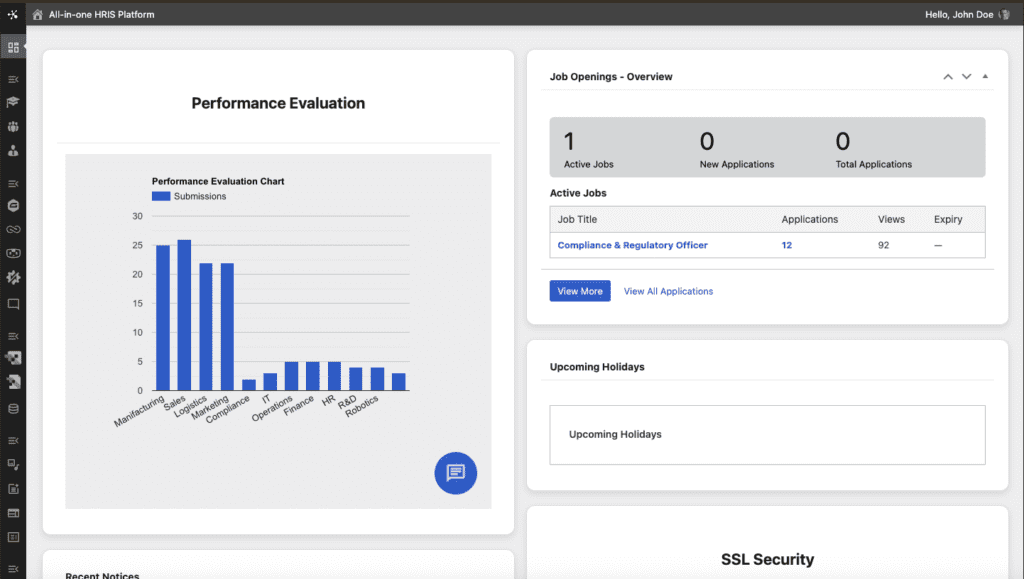Screen dimensions: 1024x579
Task: Move Job Openings panel up
Action: [947, 77]
